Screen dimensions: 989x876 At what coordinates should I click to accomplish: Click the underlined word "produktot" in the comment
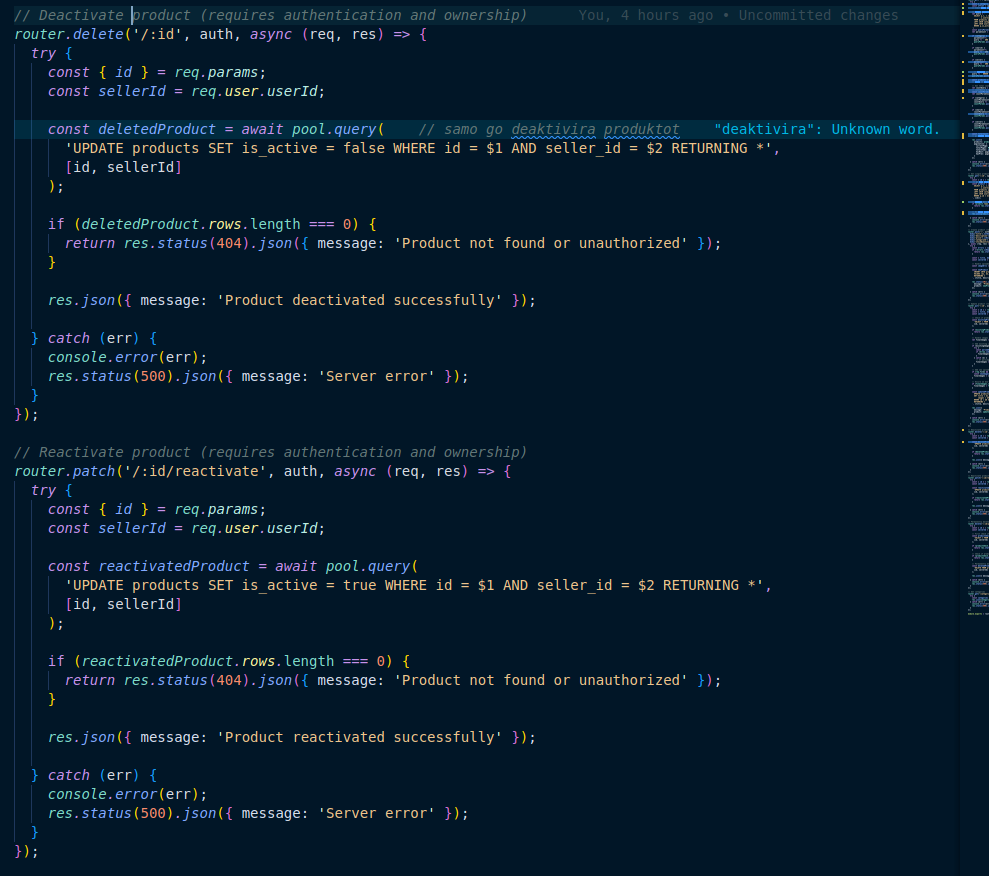click(x=641, y=129)
